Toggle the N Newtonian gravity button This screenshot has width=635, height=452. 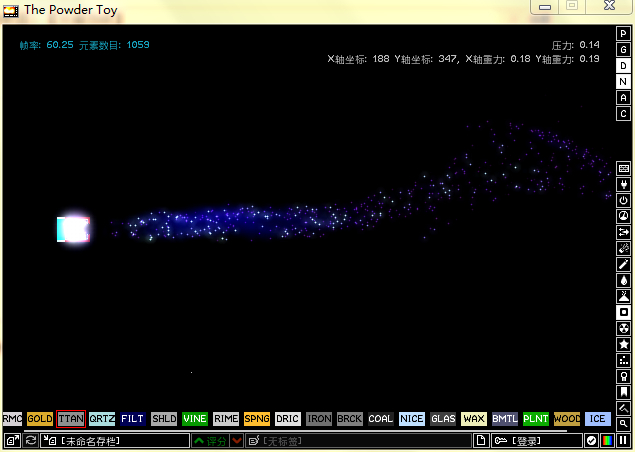(624, 82)
